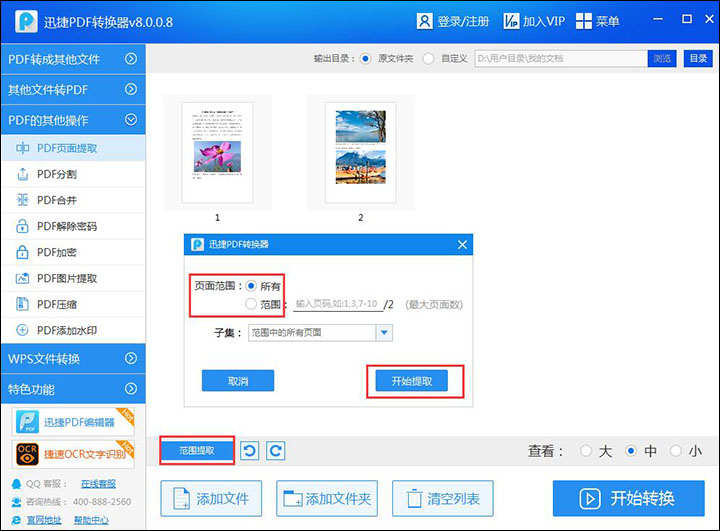Select 自定义 output directory option
Screen dimensions: 720x531
tap(428, 59)
